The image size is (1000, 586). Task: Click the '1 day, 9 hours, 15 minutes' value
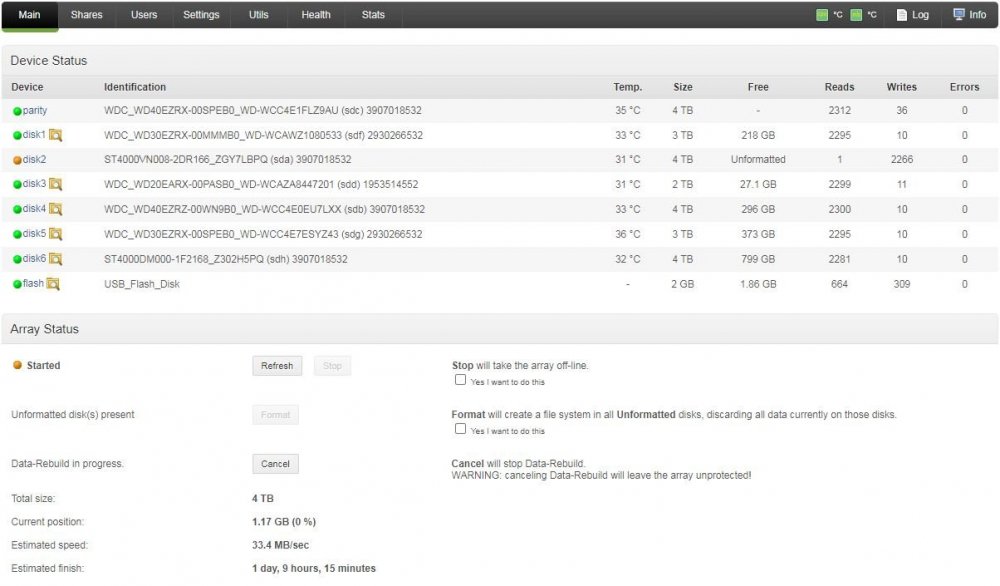[314, 568]
